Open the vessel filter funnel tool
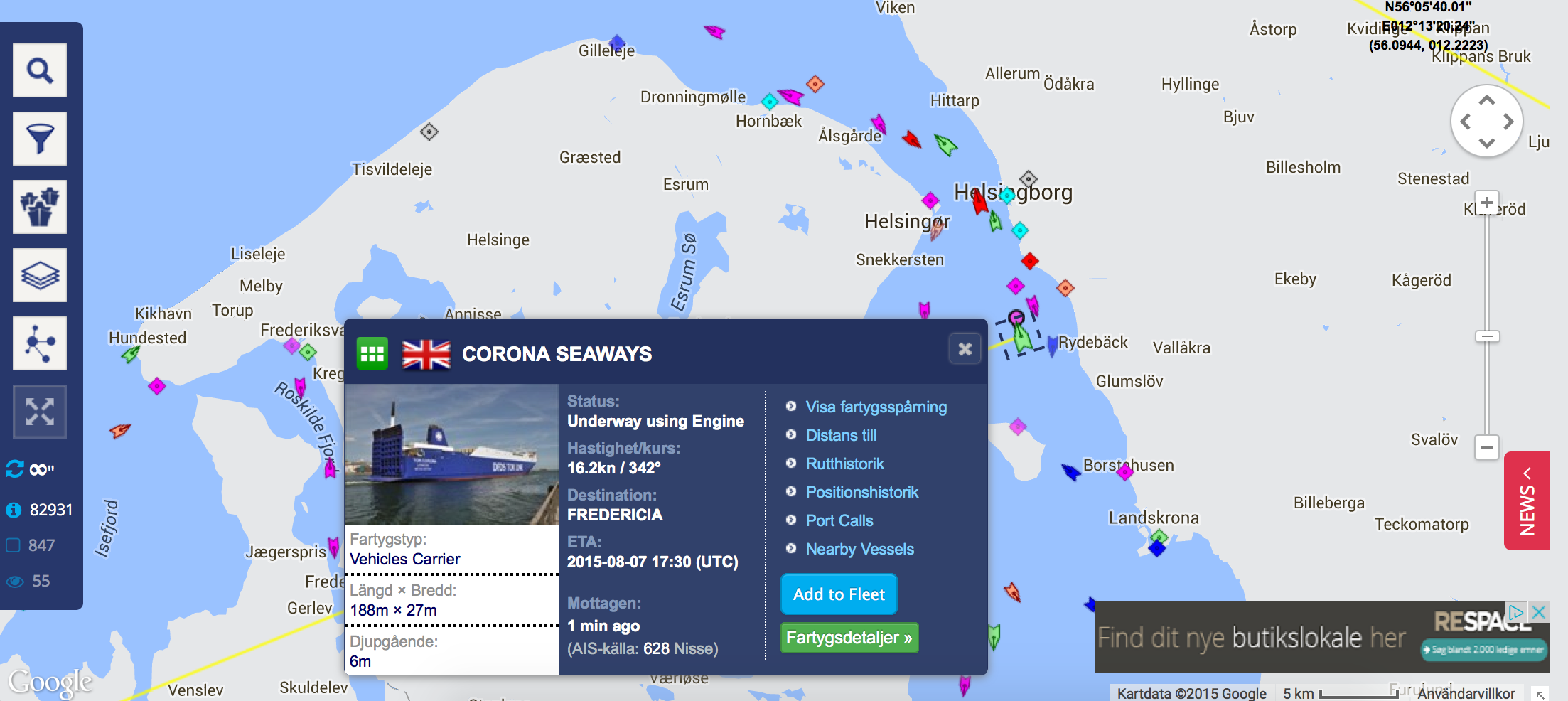The width and height of the screenshot is (1568, 701). [x=40, y=139]
